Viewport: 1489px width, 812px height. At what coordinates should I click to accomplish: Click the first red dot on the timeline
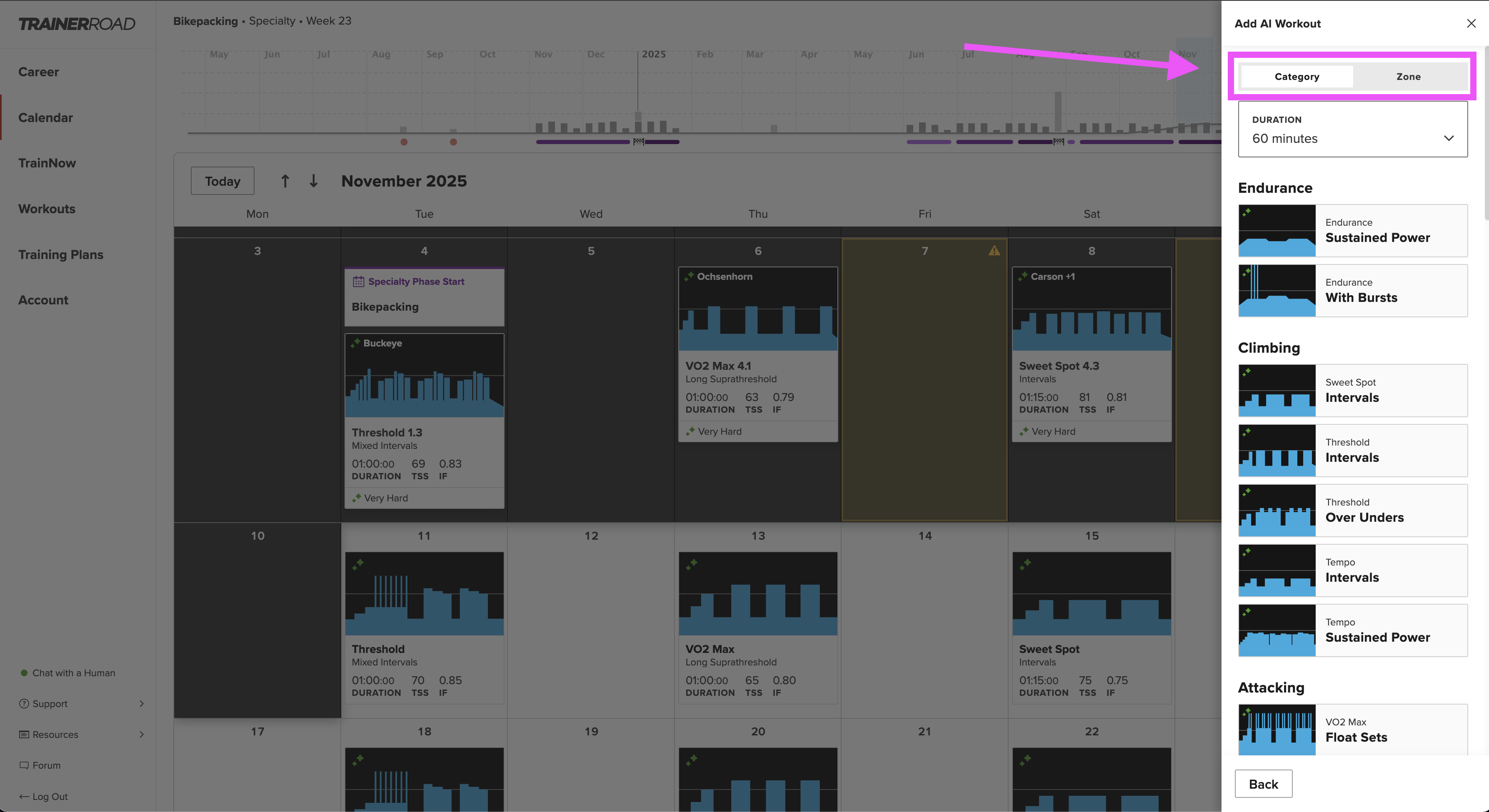point(404,142)
